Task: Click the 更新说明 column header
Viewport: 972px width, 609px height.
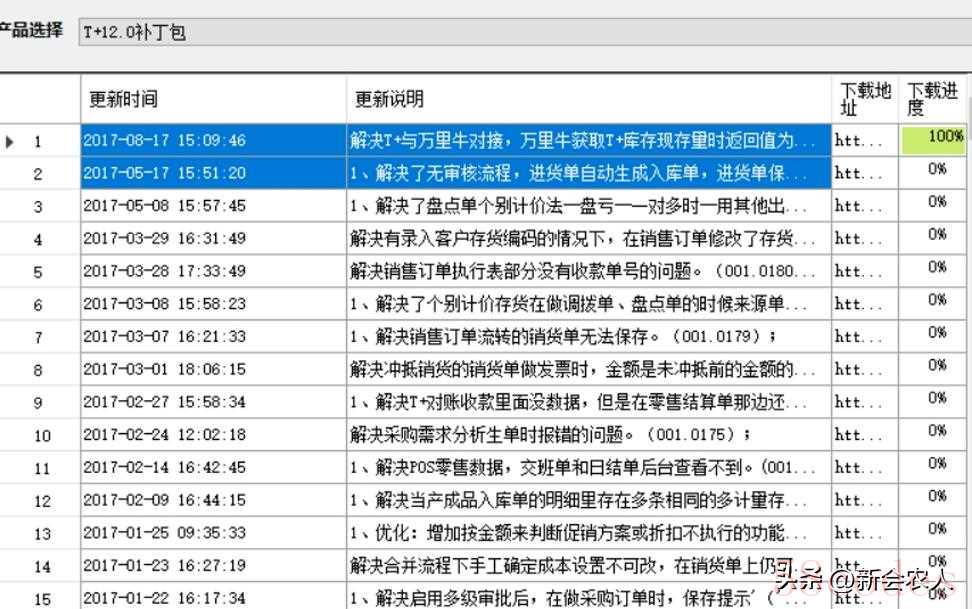Action: pos(588,99)
